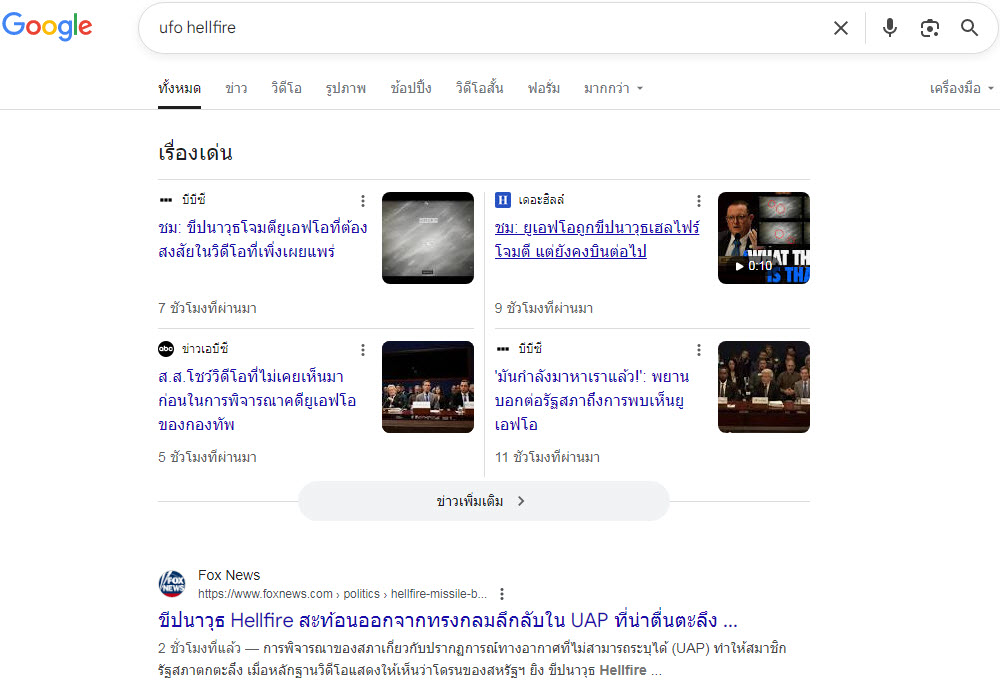1000x685 pixels.
Task: Open Google Lens image search icon
Action: 930,28
